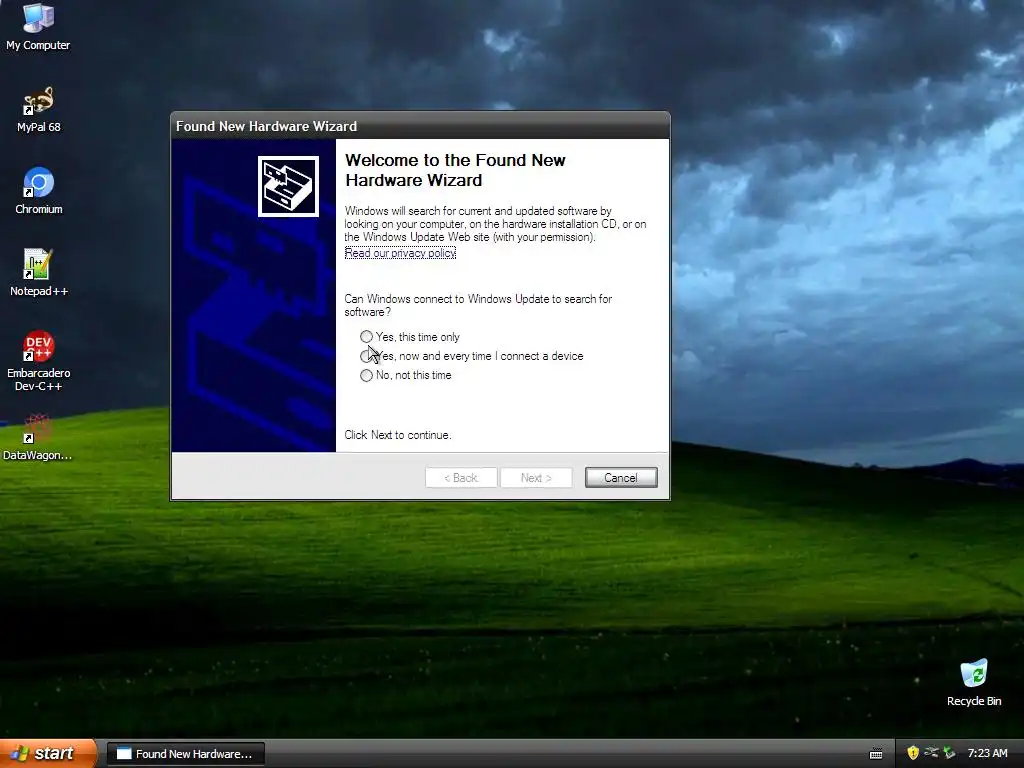Click the hardware wizard device icon

[288, 186]
